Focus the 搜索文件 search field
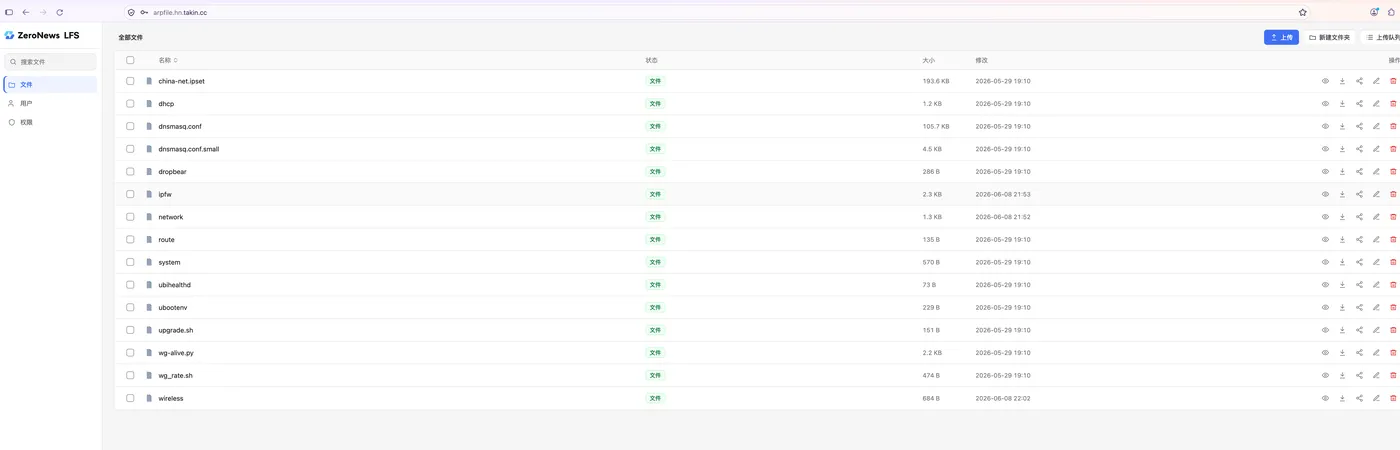Viewport: 1400px width, 450px height. pyautogui.click(x=50, y=62)
